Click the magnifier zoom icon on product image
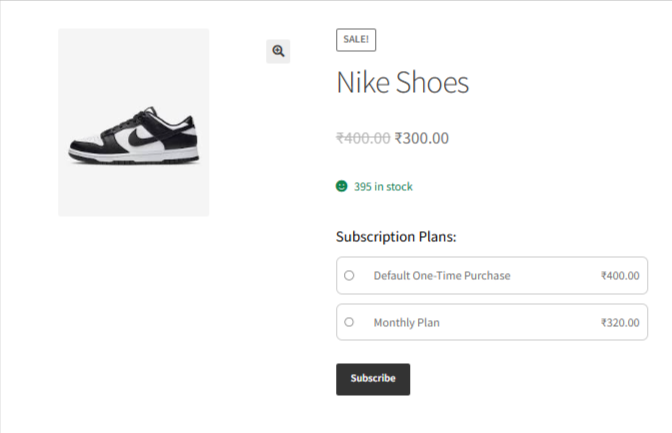Image resolution: width=672 pixels, height=433 pixels. coord(278,51)
